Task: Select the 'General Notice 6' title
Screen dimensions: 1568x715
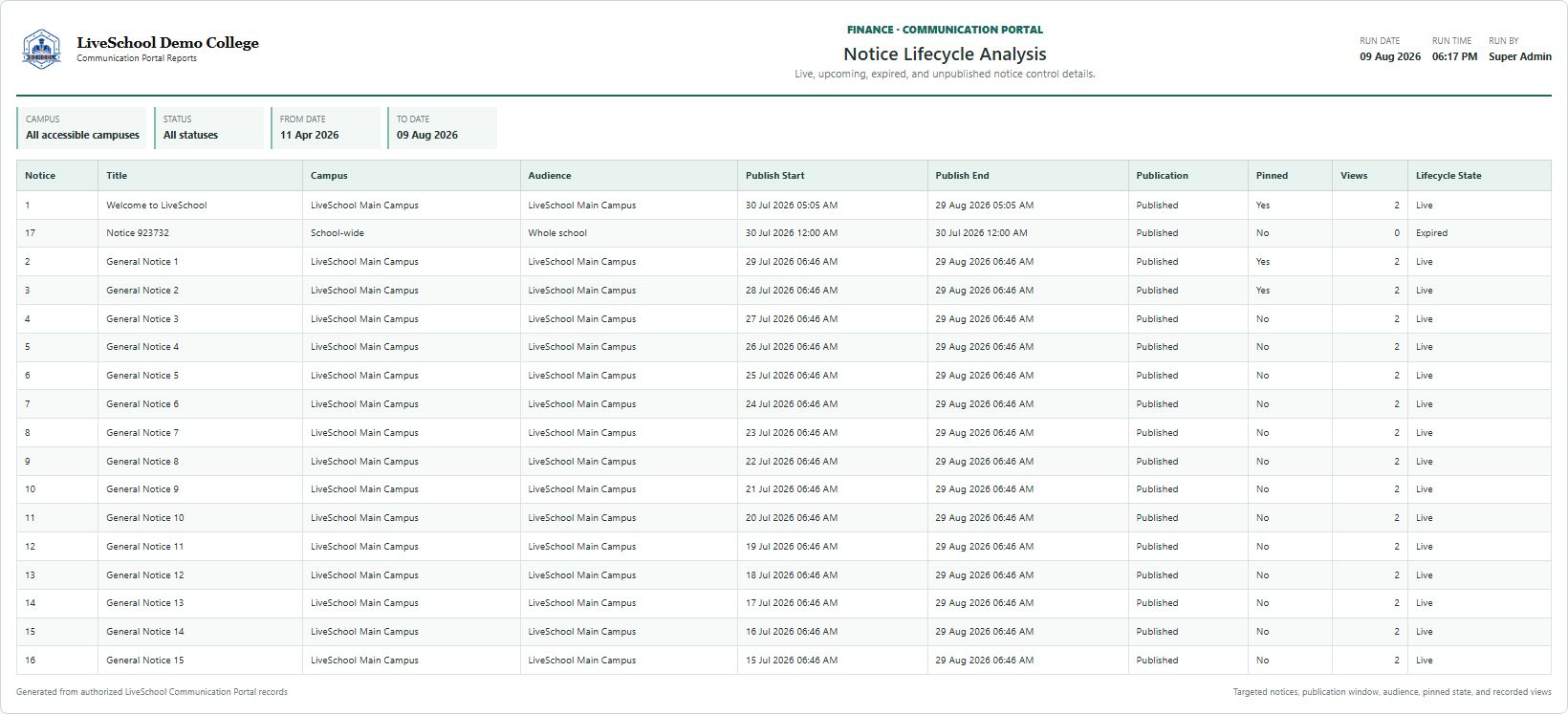Action: (142, 404)
